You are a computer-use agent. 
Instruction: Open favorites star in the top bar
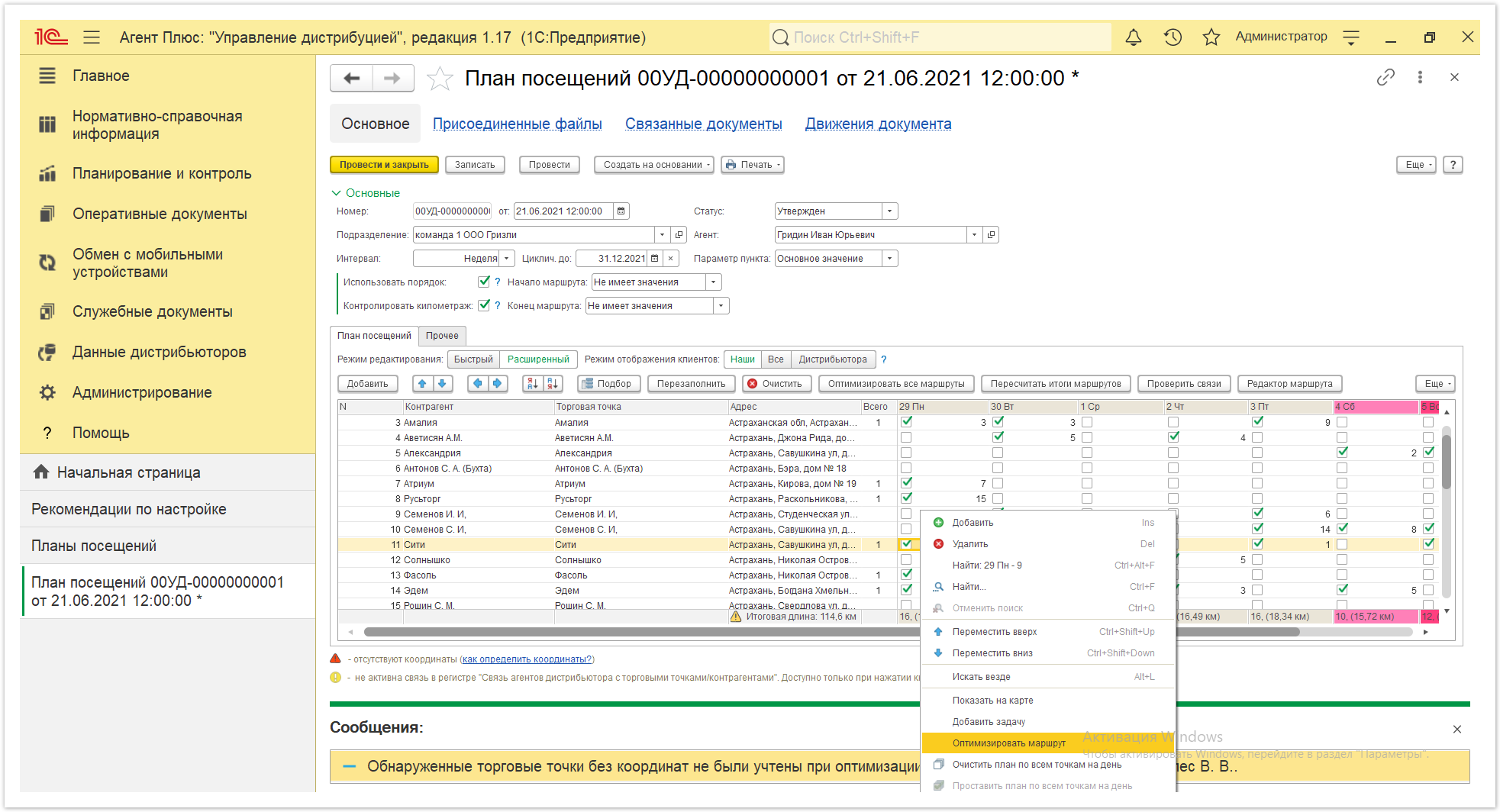(x=1211, y=37)
